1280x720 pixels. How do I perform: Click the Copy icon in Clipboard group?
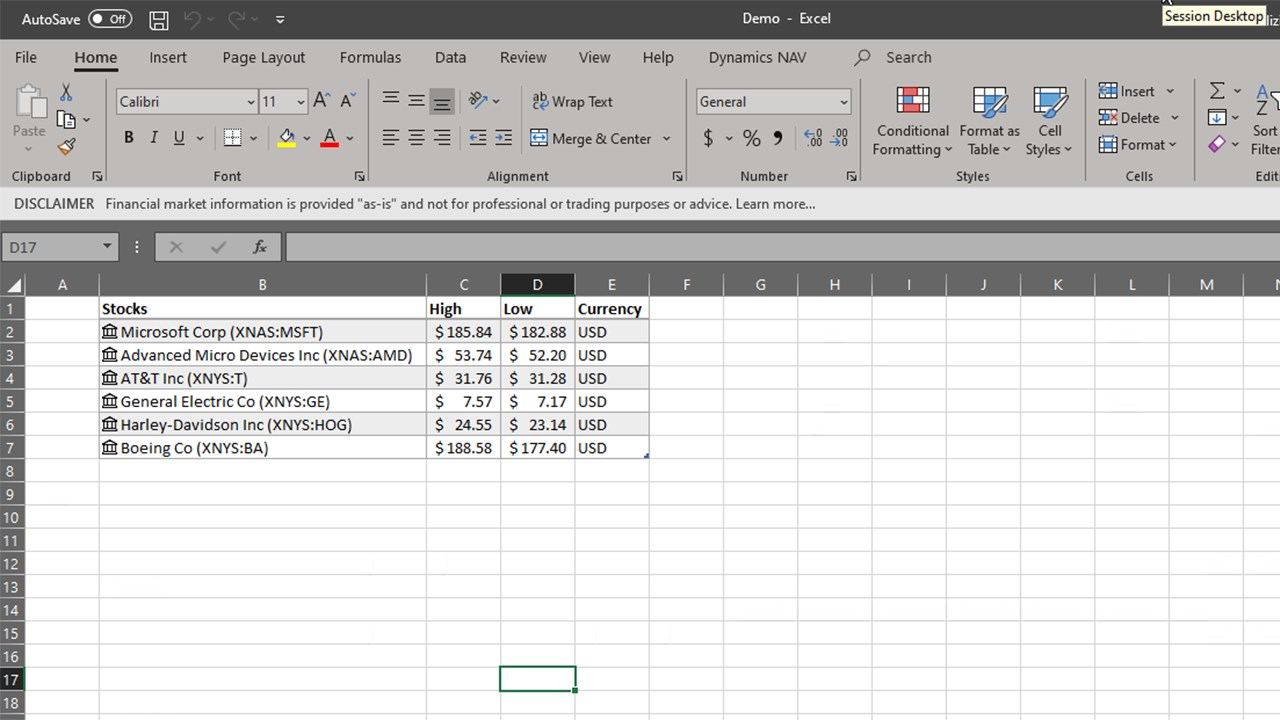[66, 120]
